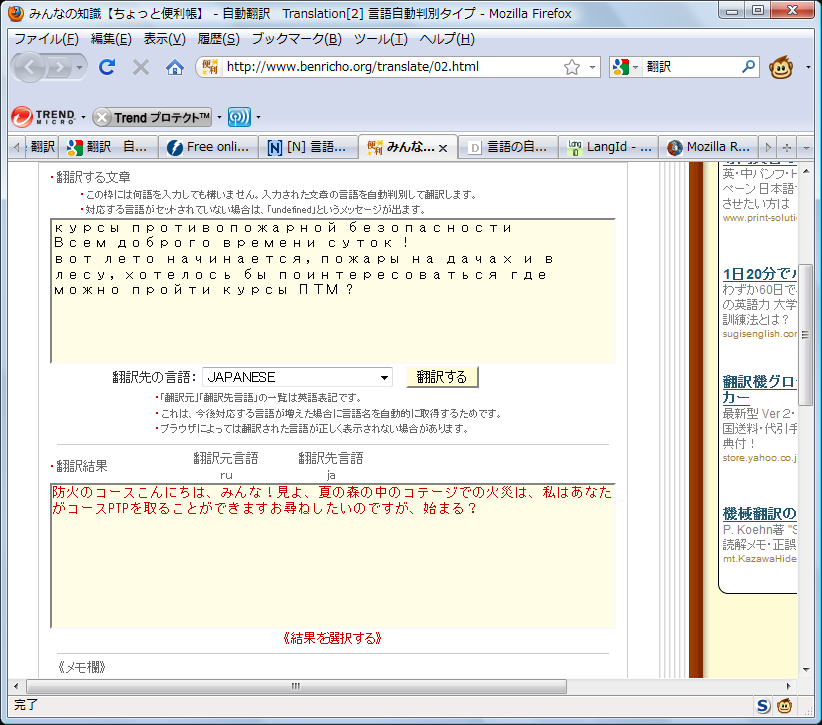Click the 翻訳 tab at the far left
The width and height of the screenshot is (822, 725).
(x=42, y=147)
